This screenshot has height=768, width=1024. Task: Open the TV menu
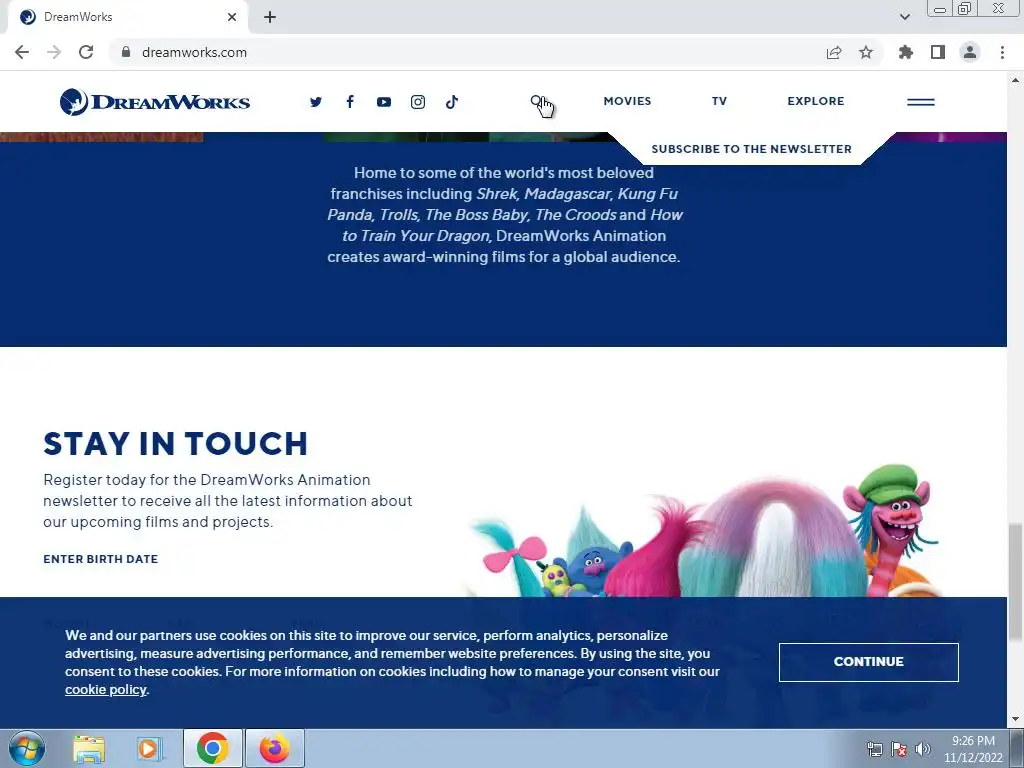click(719, 101)
